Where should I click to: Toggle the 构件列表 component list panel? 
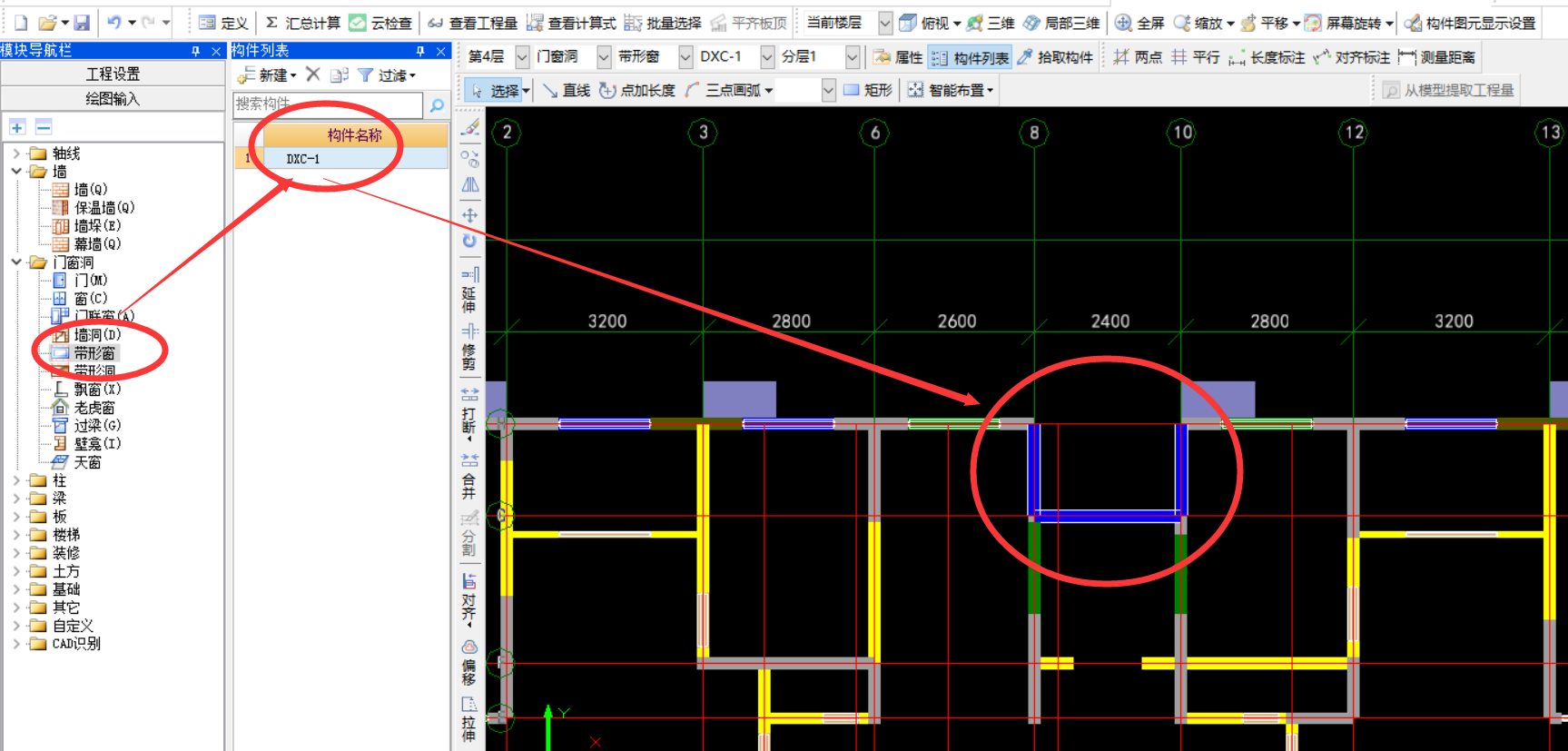[970, 57]
